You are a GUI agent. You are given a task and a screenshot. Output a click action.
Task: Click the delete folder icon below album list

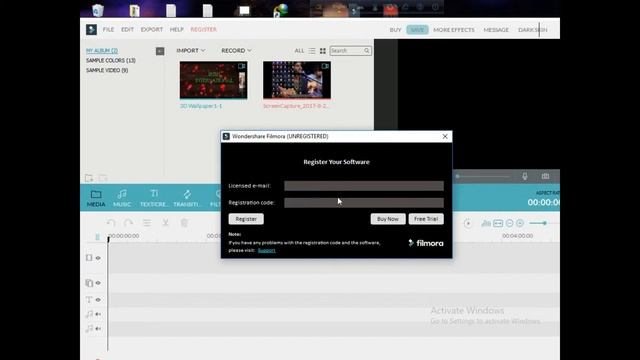[x=103, y=178]
